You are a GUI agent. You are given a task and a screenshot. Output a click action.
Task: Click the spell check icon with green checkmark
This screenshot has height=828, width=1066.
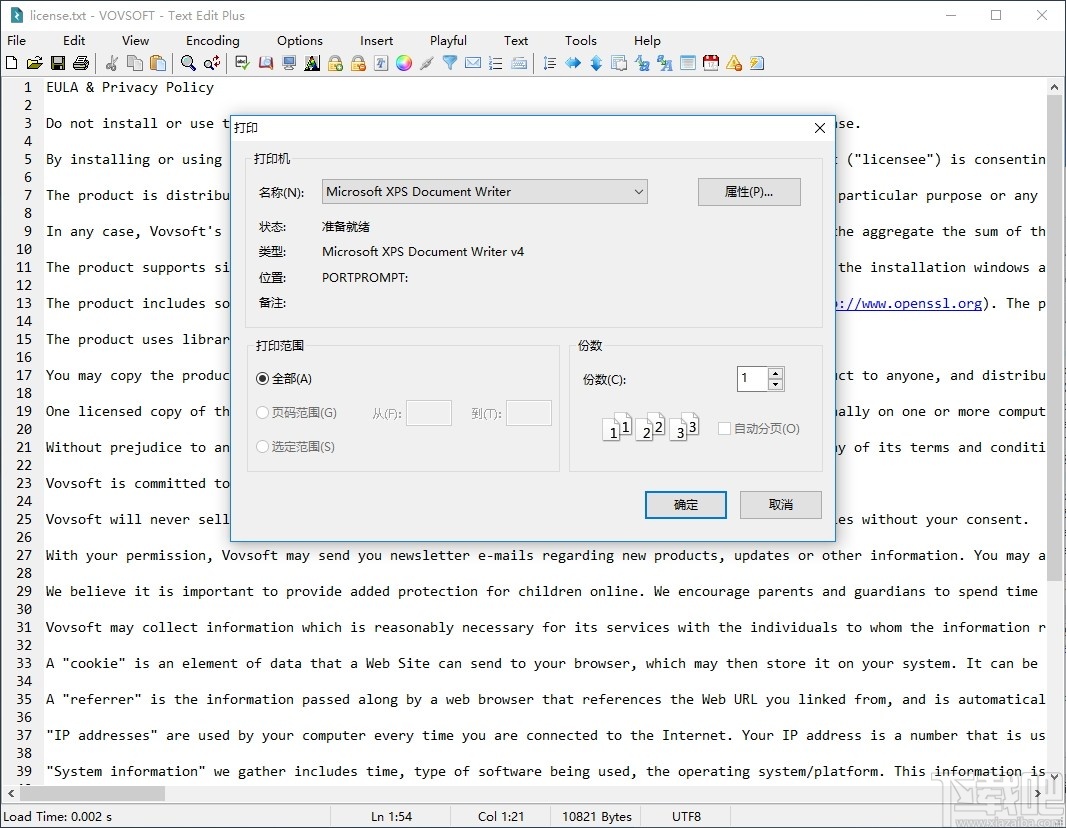tap(243, 63)
